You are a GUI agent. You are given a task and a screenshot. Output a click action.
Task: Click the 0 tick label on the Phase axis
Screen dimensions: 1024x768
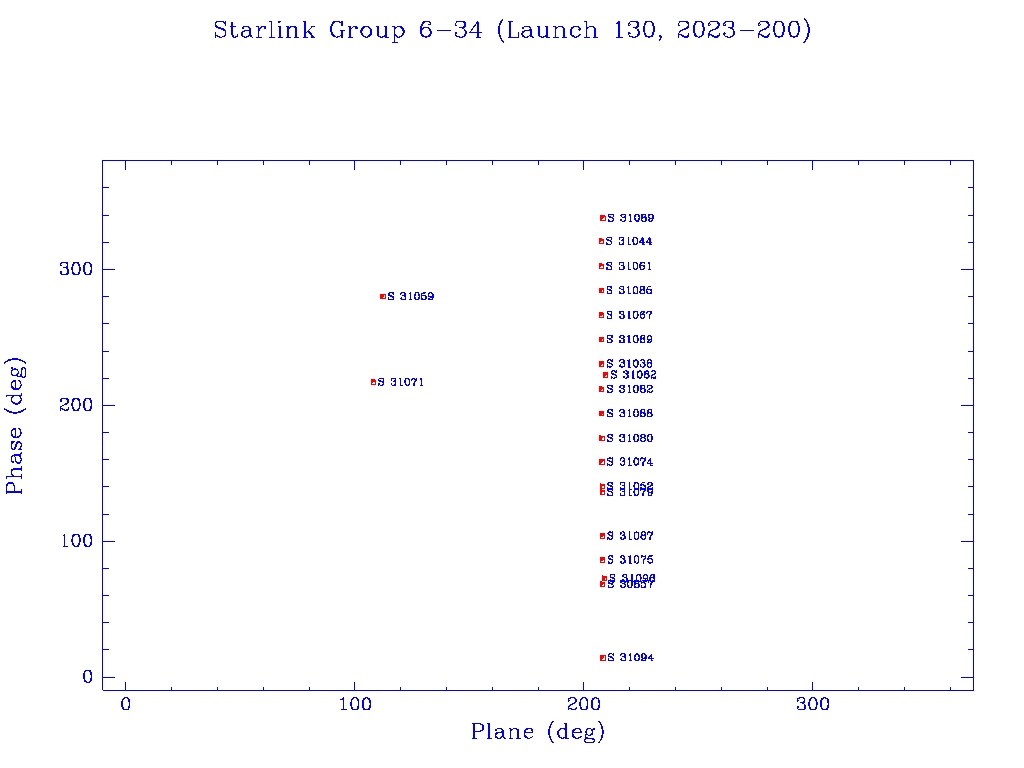coord(88,677)
